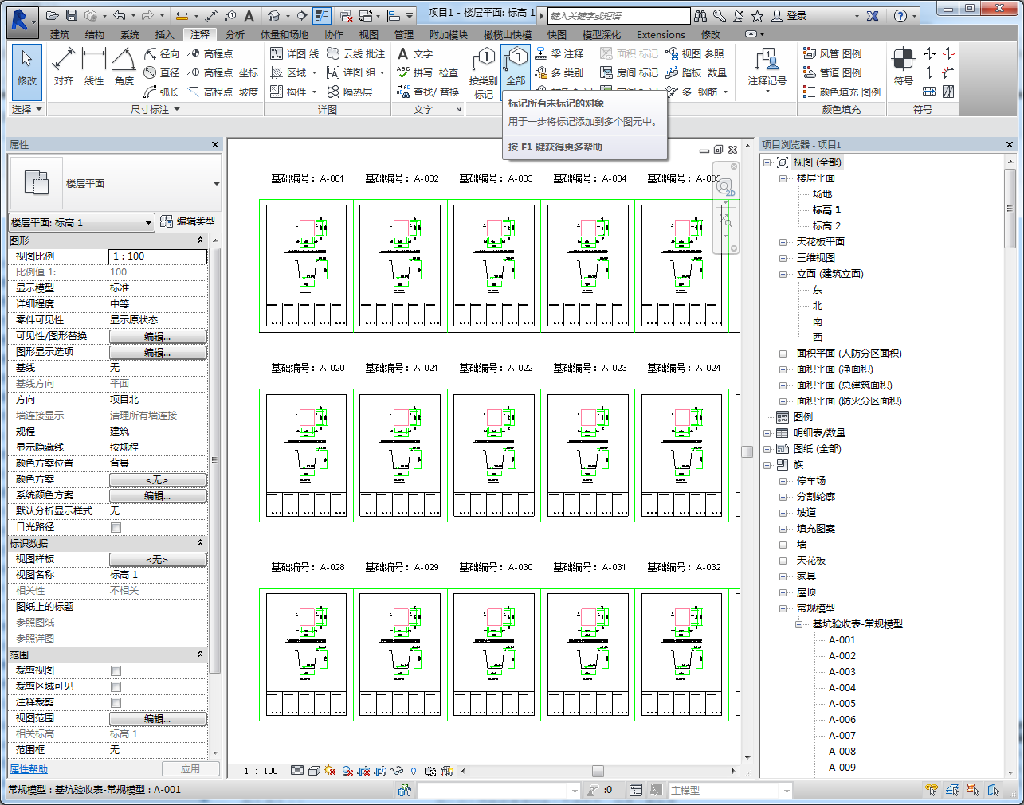This screenshot has width=1024, height=805.
Task: Expand the 尺寸标注 panel dropdown arrow
Action: click(177, 109)
